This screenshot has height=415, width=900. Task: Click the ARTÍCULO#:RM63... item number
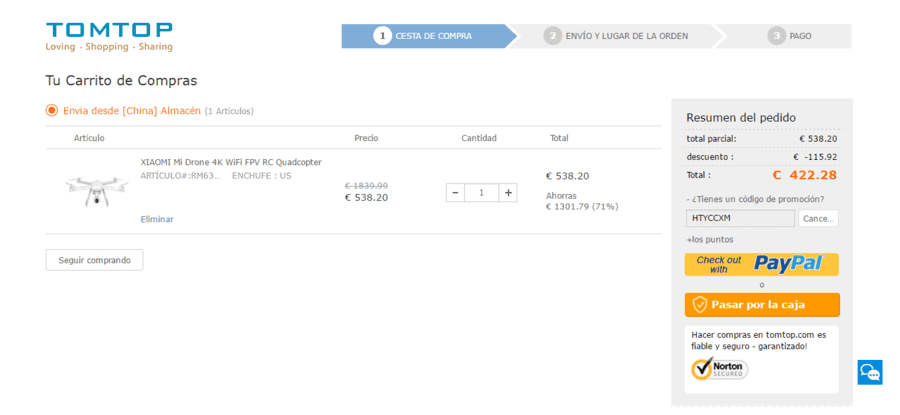pos(180,176)
